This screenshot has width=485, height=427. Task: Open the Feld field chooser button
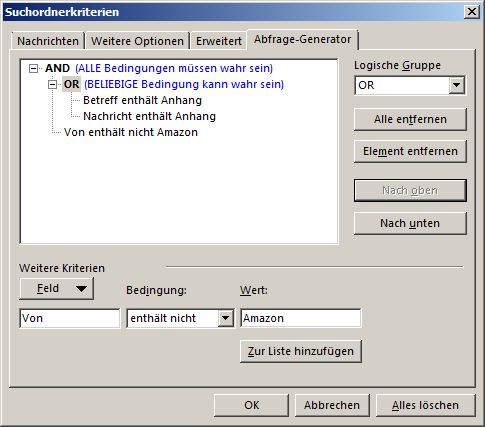click(57, 288)
